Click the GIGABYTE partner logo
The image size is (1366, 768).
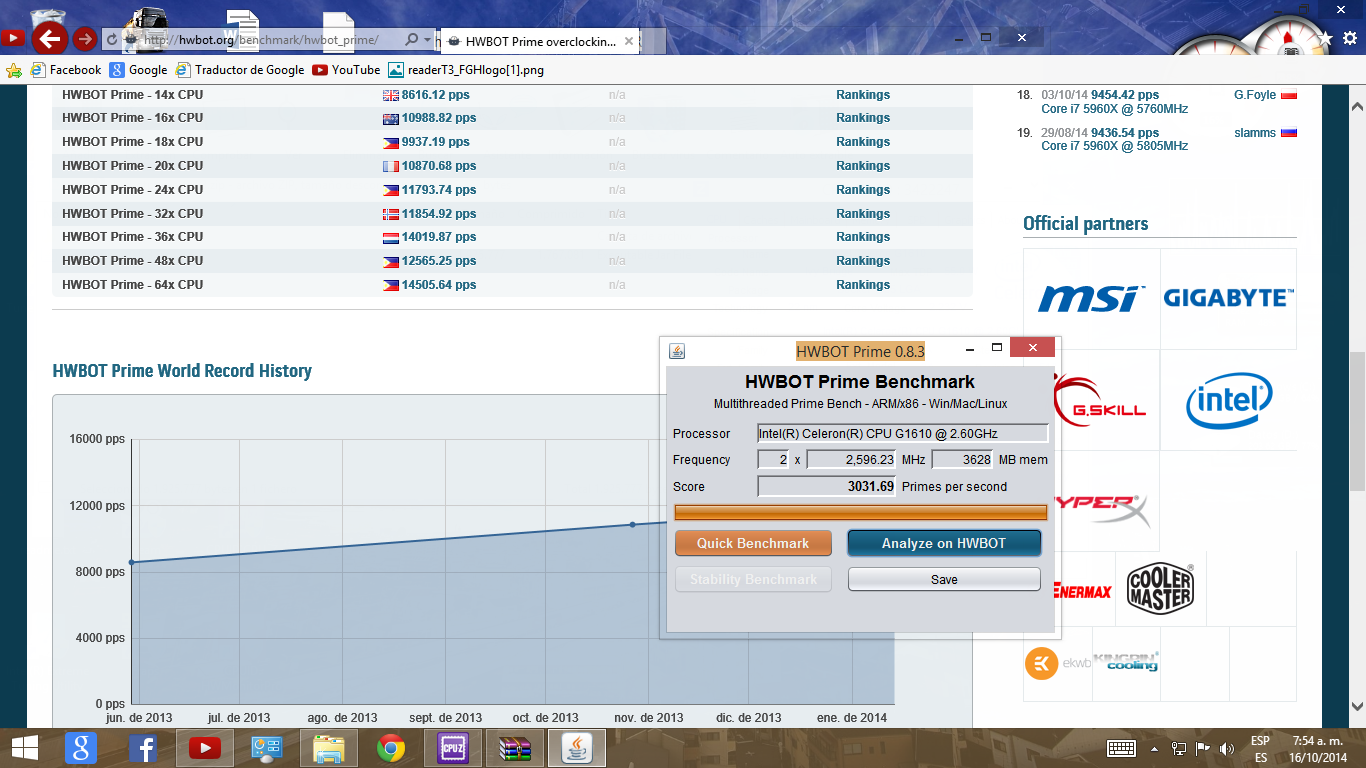pos(1228,298)
